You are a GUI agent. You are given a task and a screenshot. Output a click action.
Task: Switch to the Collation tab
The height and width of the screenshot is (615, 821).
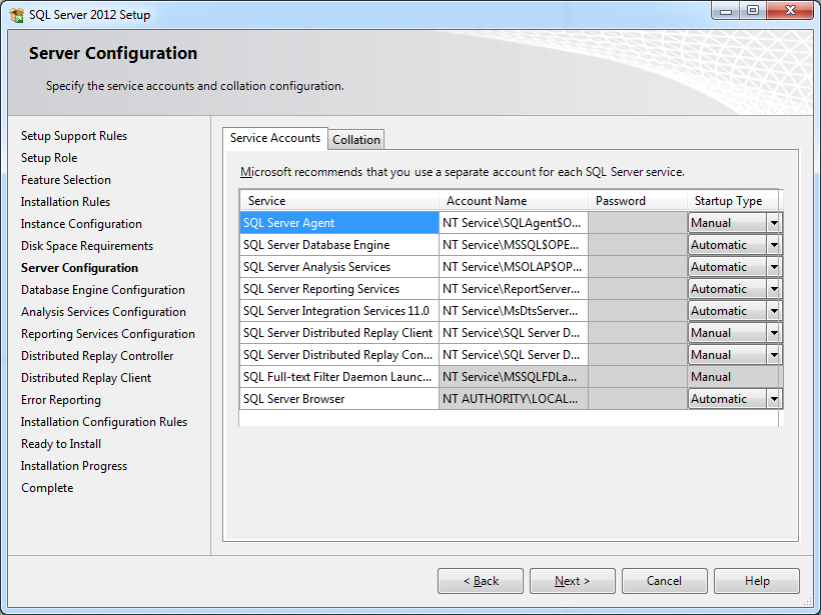[x=356, y=140]
